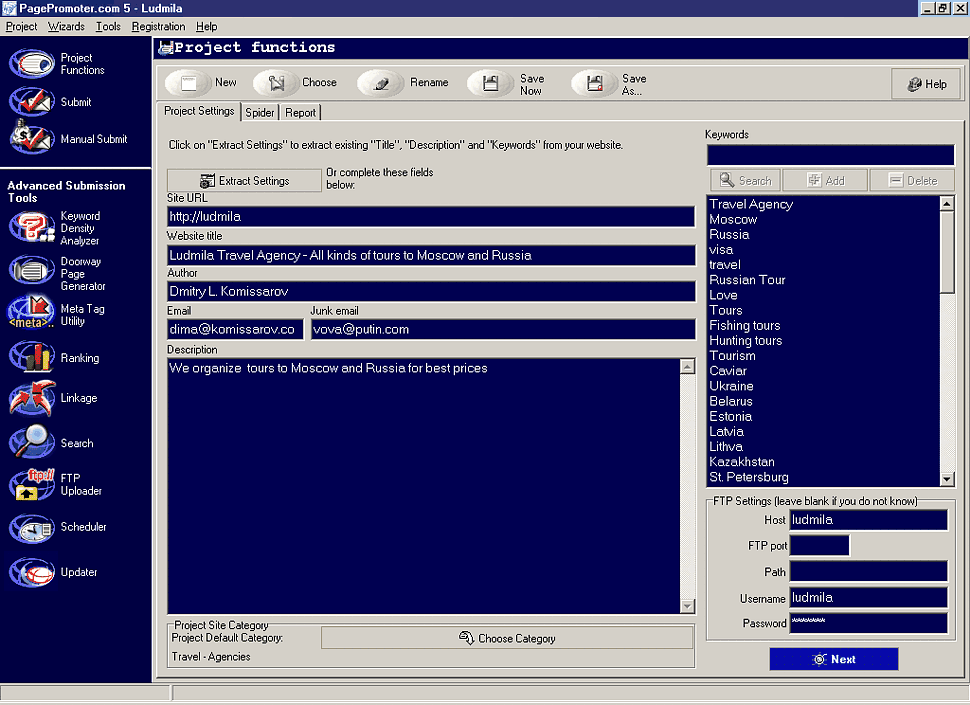
Task: Click the Extract Settings button
Action: pyautogui.click(x=244, y=181)
